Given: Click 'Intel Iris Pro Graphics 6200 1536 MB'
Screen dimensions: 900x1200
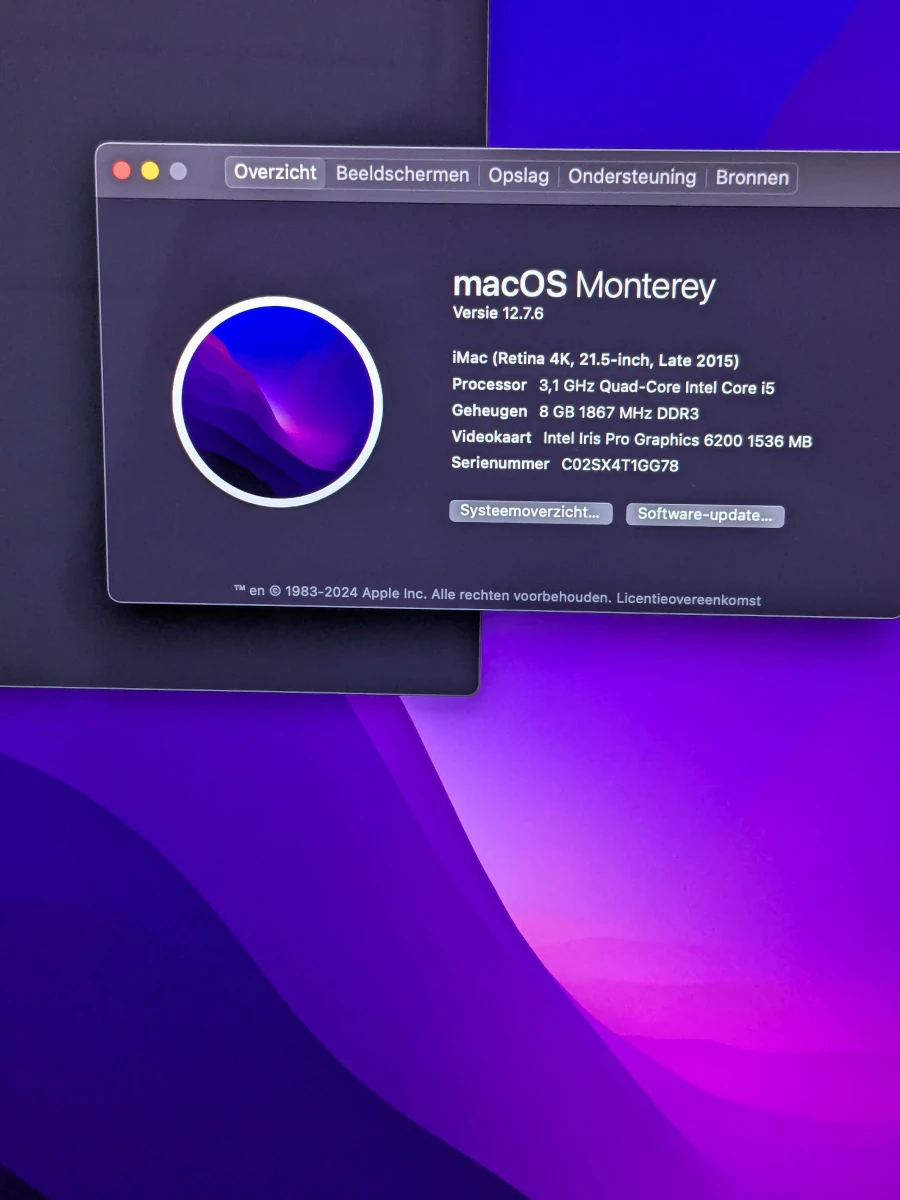Looking at the screenshot, I should tap(677, 439).
